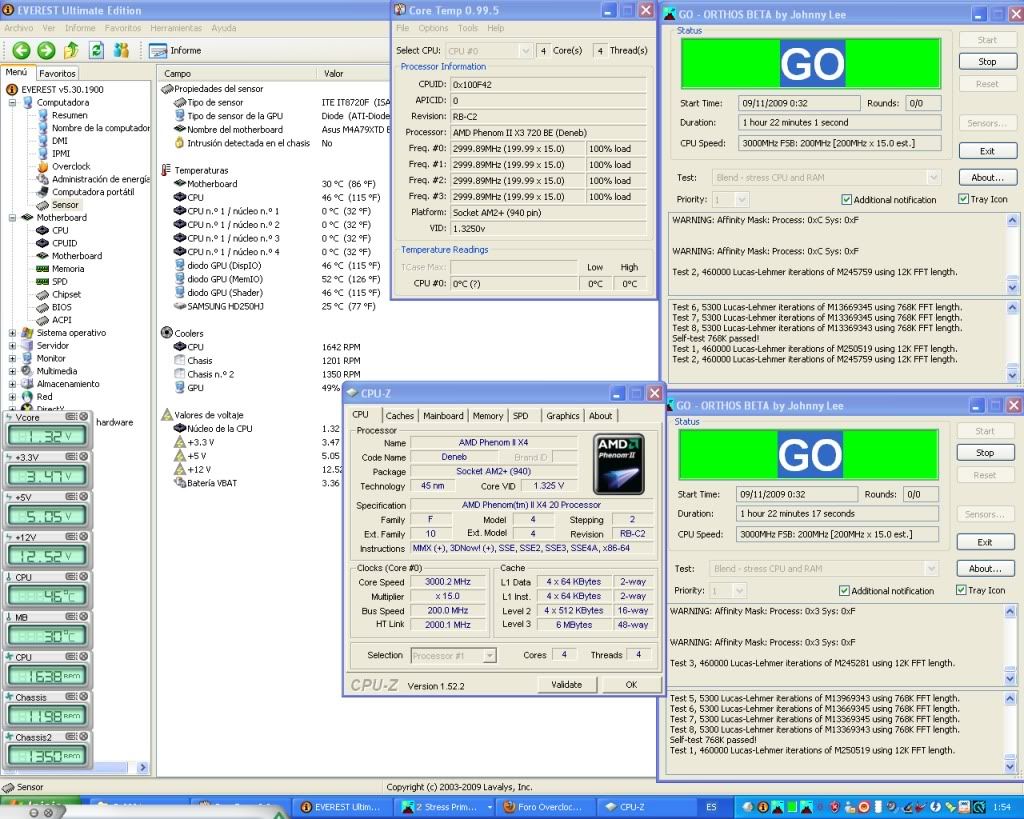The width and height of the screenshot is (1024, 819).
Task: Expand the Sistema operativo tree node
Action: point(12,332)
